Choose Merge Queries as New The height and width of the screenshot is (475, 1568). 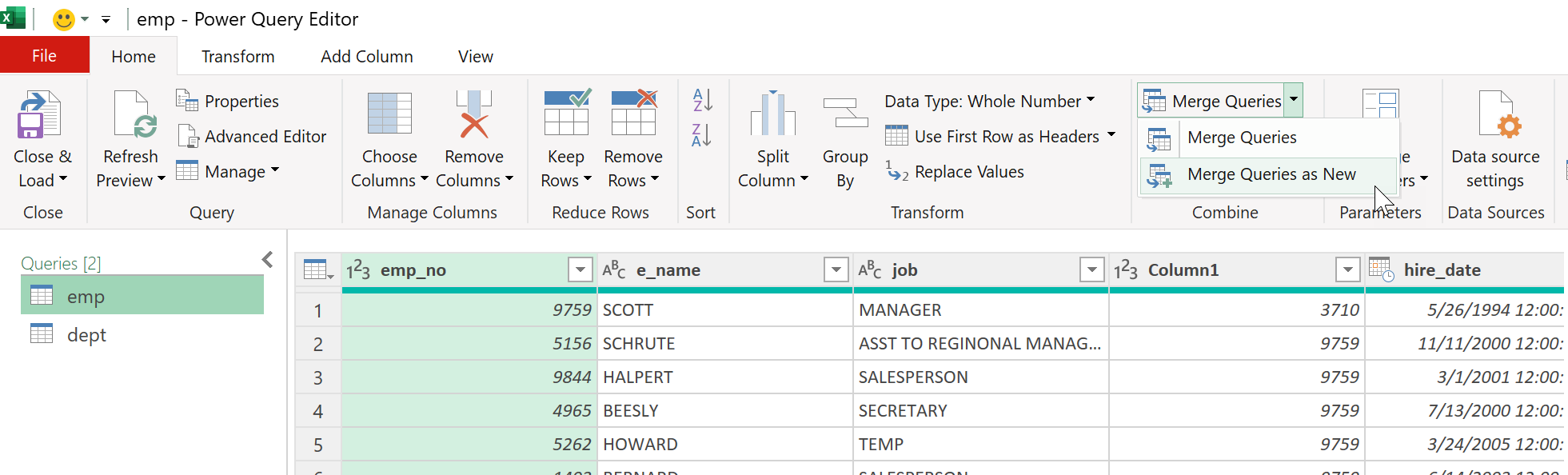coord(1271,174)
